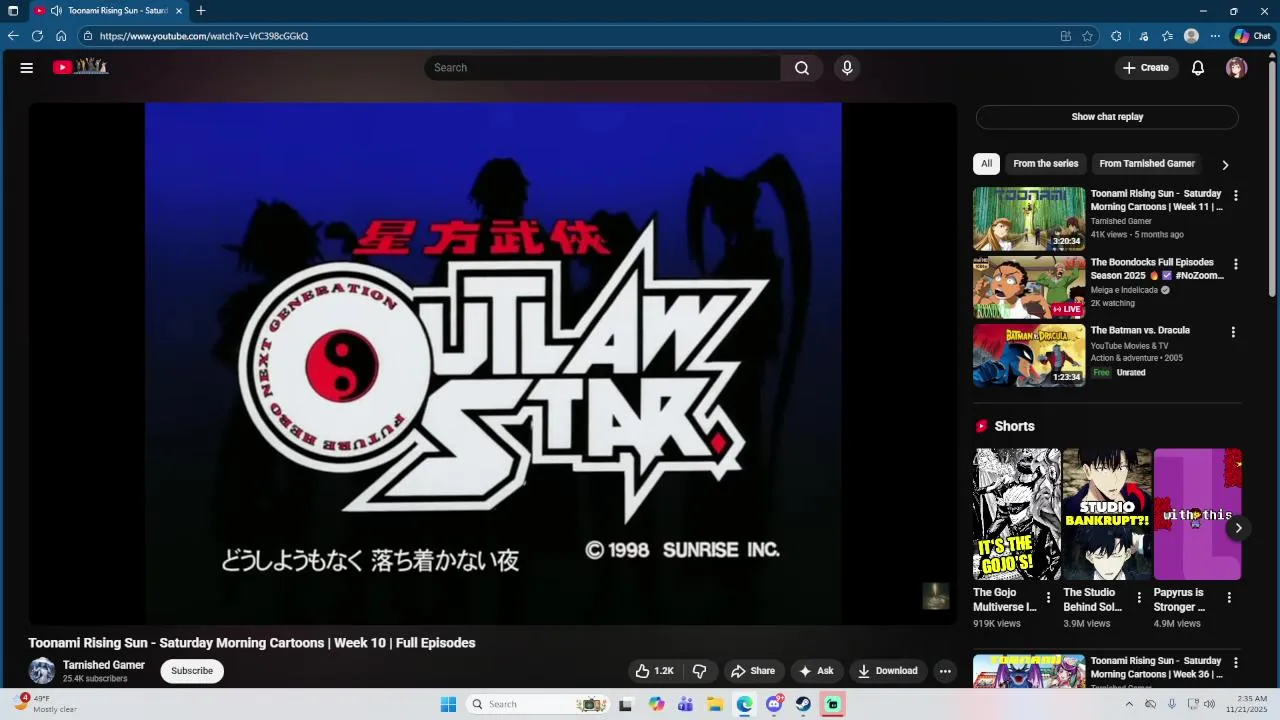Like the video (1.2K)
1280x720 pixels.
(655, 671)
